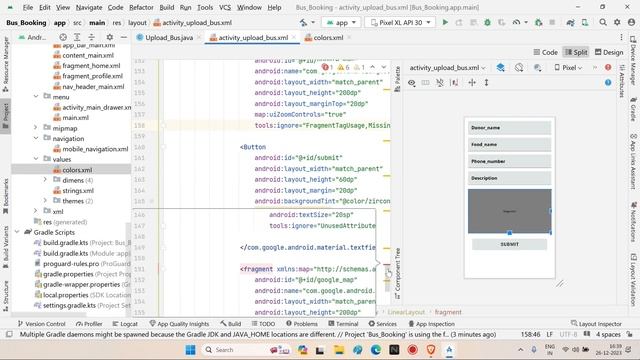Viewport: 640px width, 360px height.
Task: Toggle design View Options eye icon
Action: pyautogui.click(x=411, y=82)
